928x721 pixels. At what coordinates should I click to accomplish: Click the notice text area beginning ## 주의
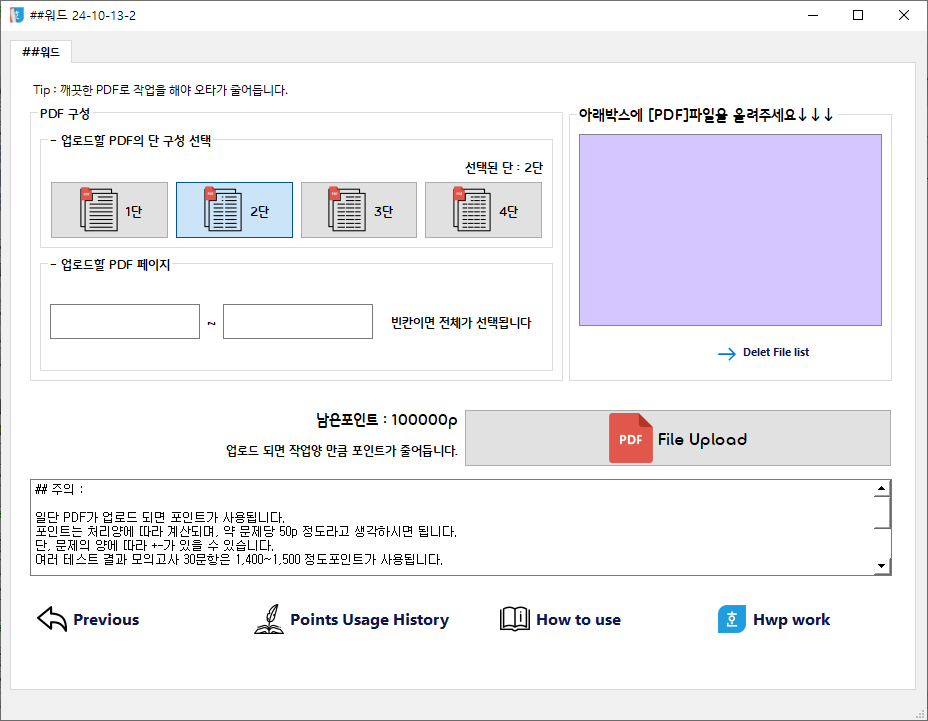coord(453,527)
